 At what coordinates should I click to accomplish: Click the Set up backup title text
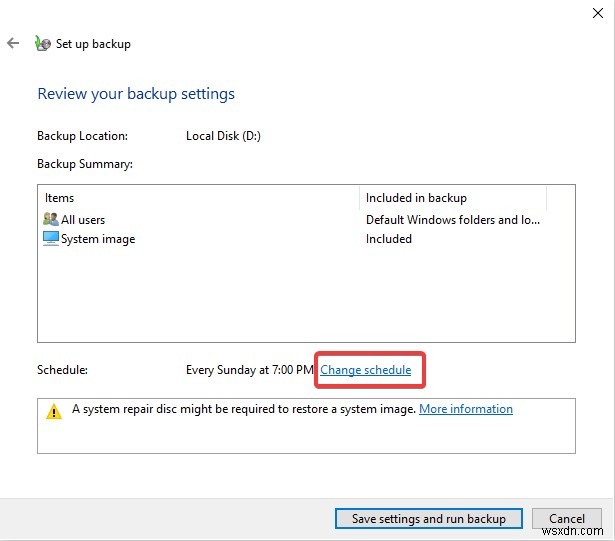[93, 44]
